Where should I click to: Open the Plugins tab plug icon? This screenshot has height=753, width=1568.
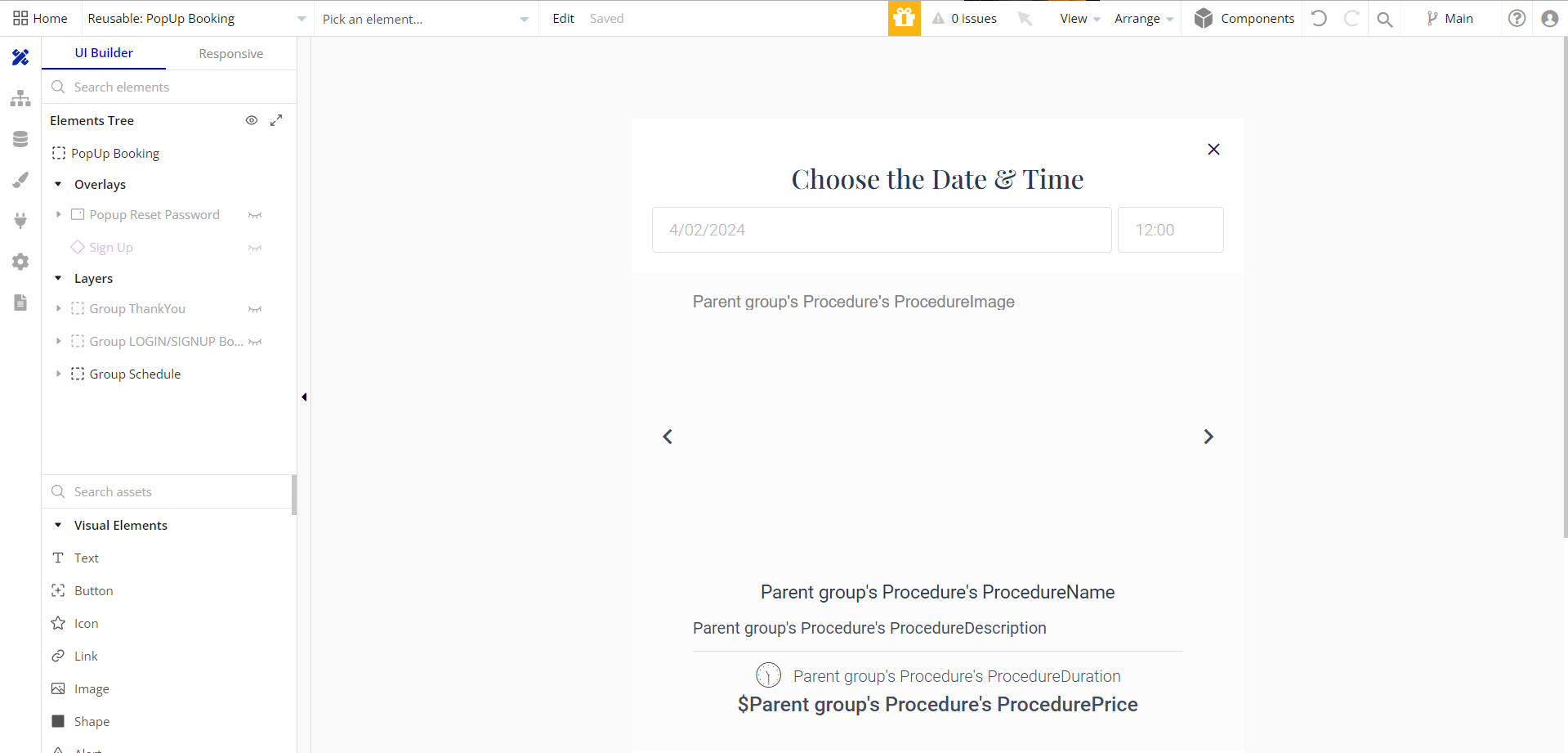click(x=20, y=221)
